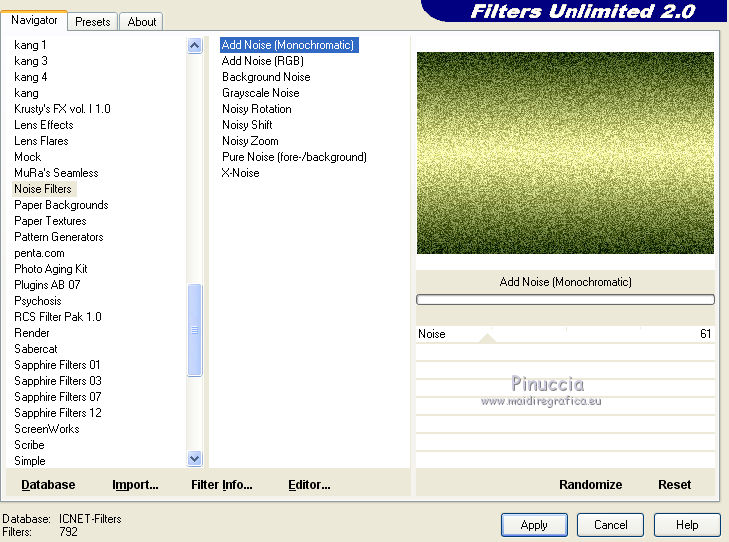729x542 pixels.
Task: Select the penta.com category
Action: (40, 253)
